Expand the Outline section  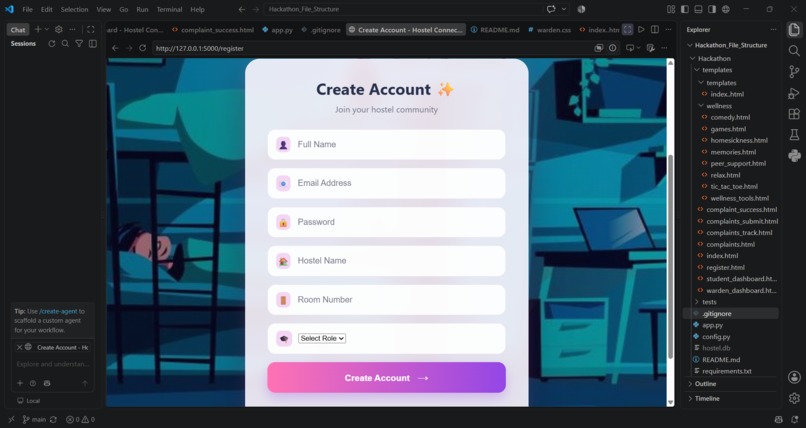click(705, 384)
